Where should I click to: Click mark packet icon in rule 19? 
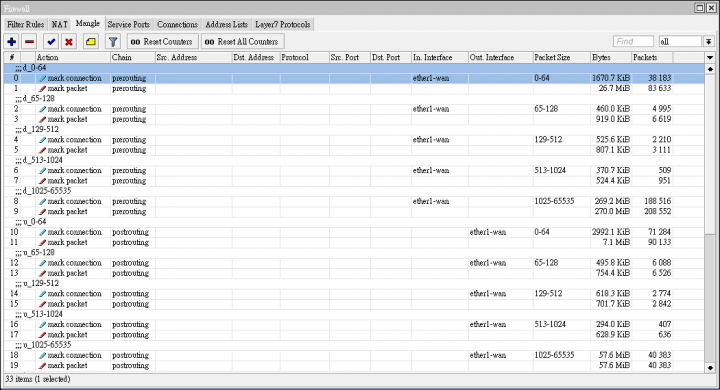point(42,365)
